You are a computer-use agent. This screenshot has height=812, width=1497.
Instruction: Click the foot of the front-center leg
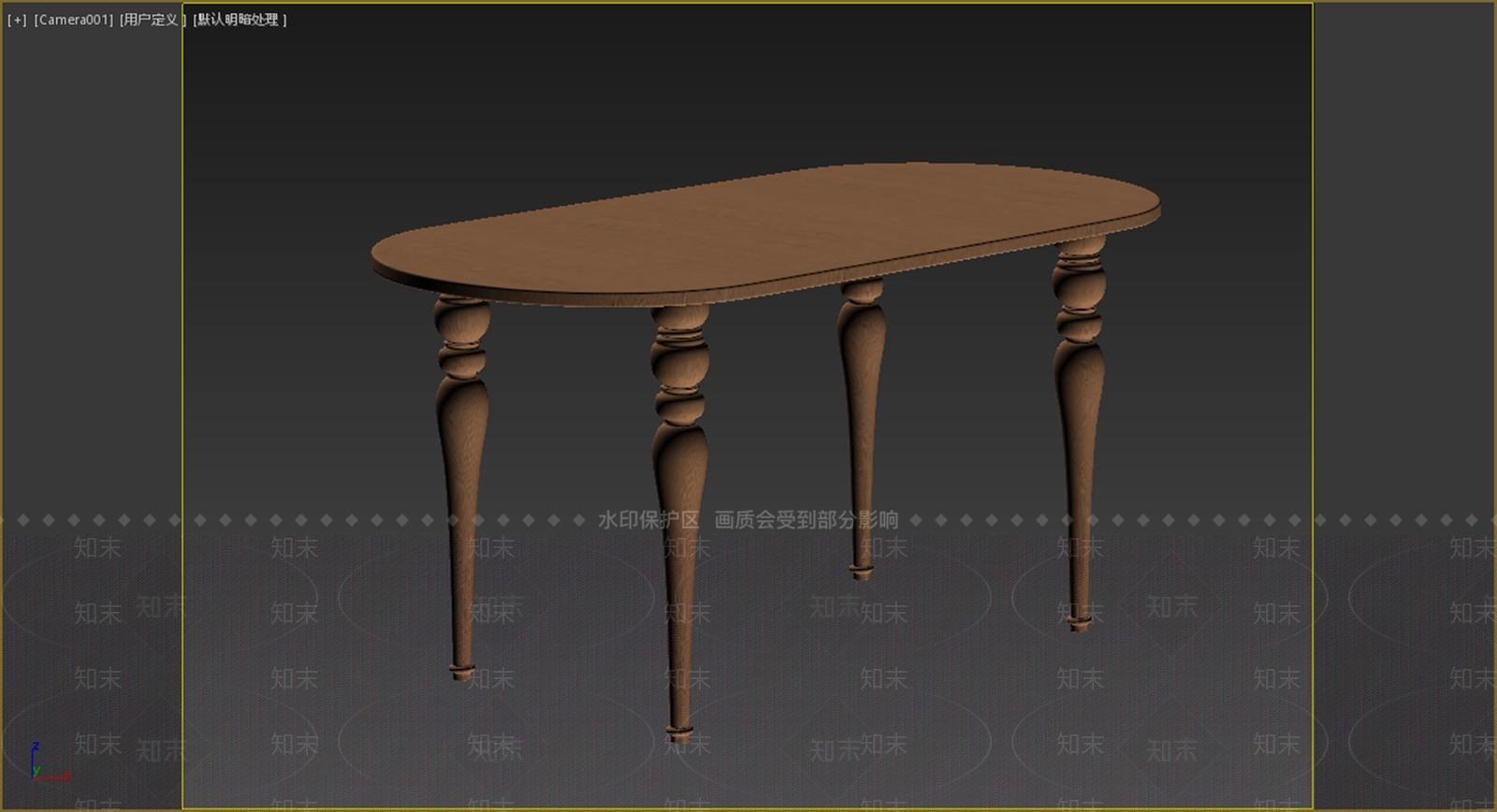click(x=680, y=730)
